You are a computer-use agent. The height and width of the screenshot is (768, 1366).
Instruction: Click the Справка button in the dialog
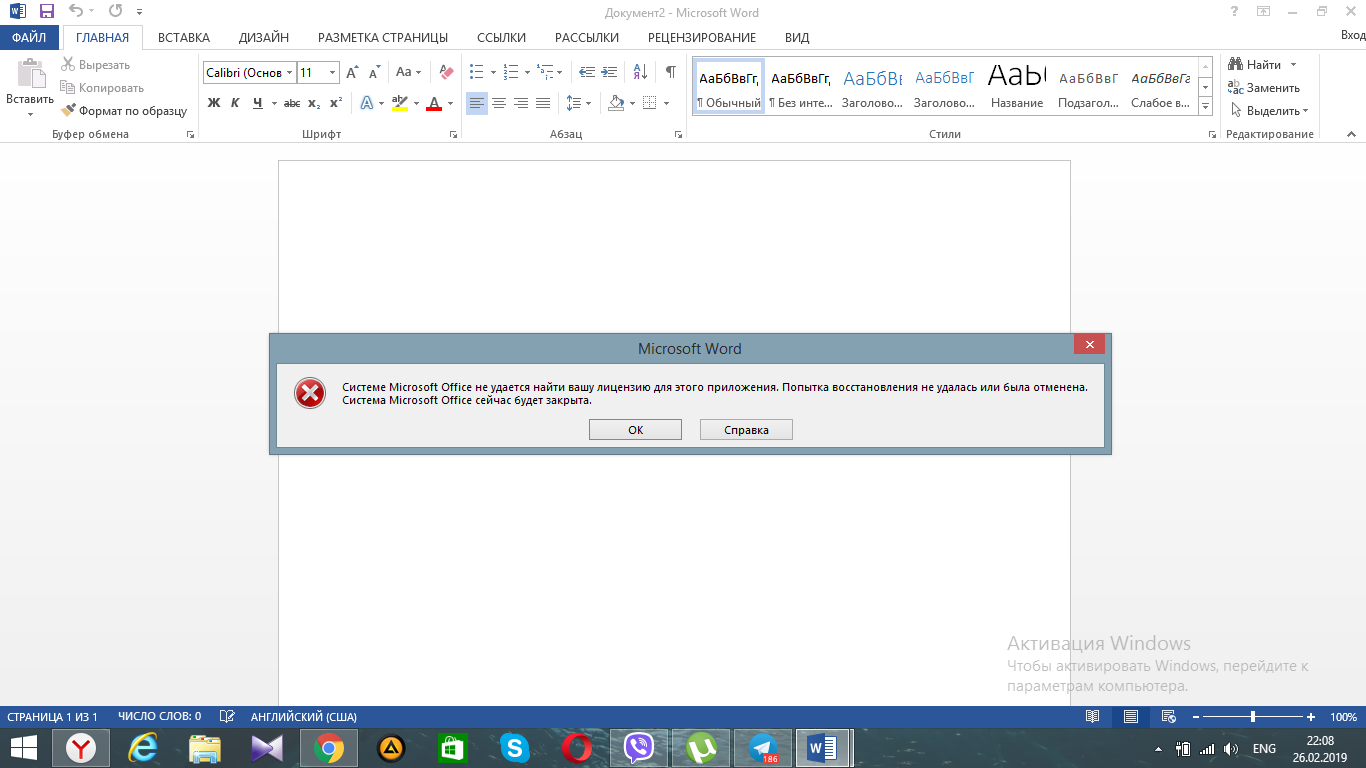coord(746,430)
